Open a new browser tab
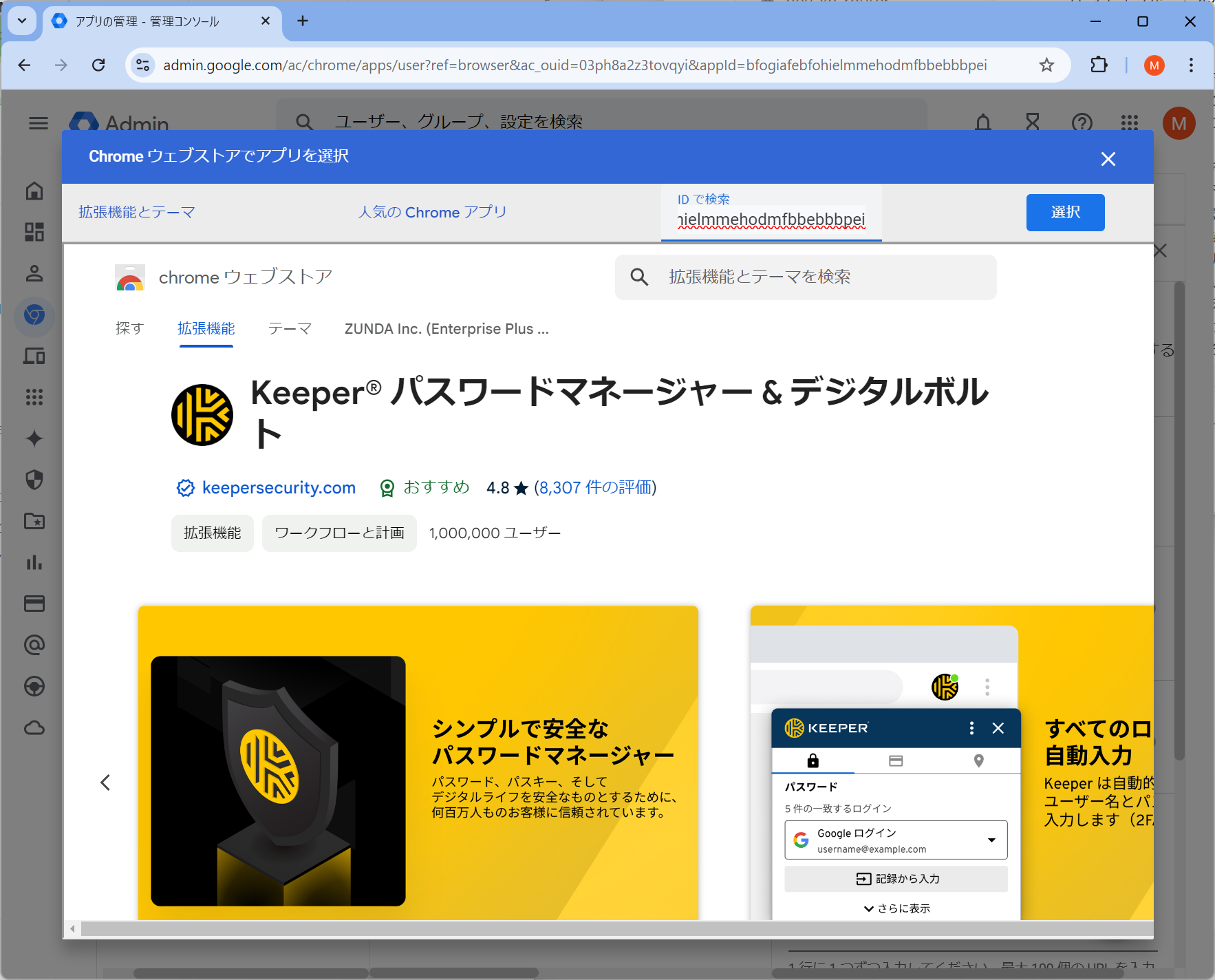The height and width of the screenshot is (980, 1215). (x=303, y=21)
